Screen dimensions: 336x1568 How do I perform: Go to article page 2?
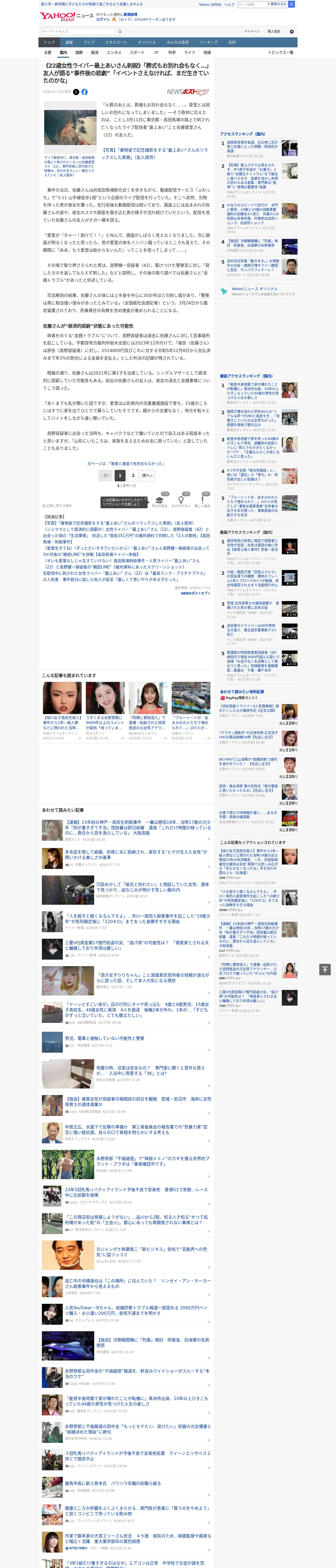click(133, 475)
